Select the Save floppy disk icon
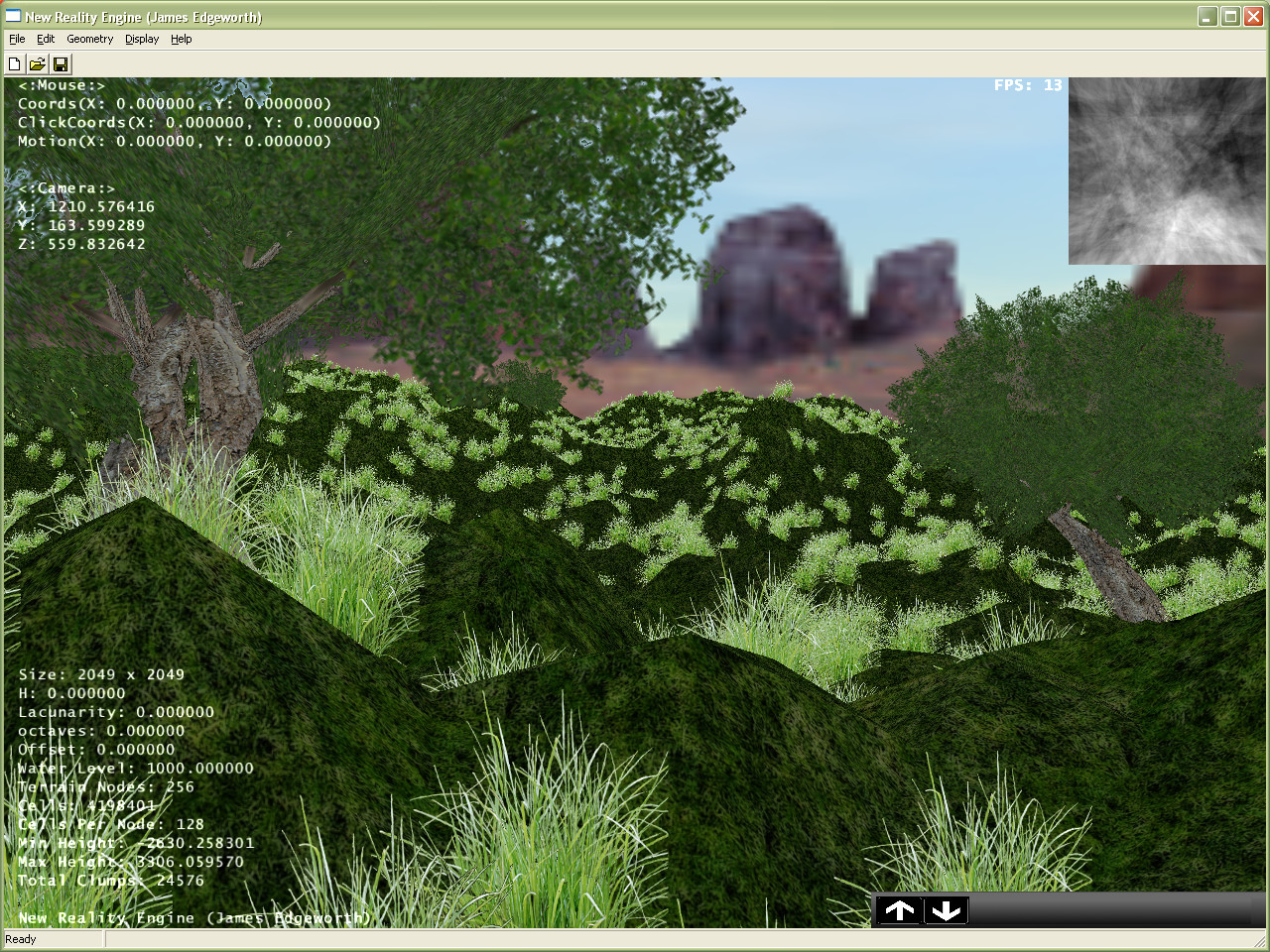The width and height of the screenshot is (1270, 952). (61, 62)
